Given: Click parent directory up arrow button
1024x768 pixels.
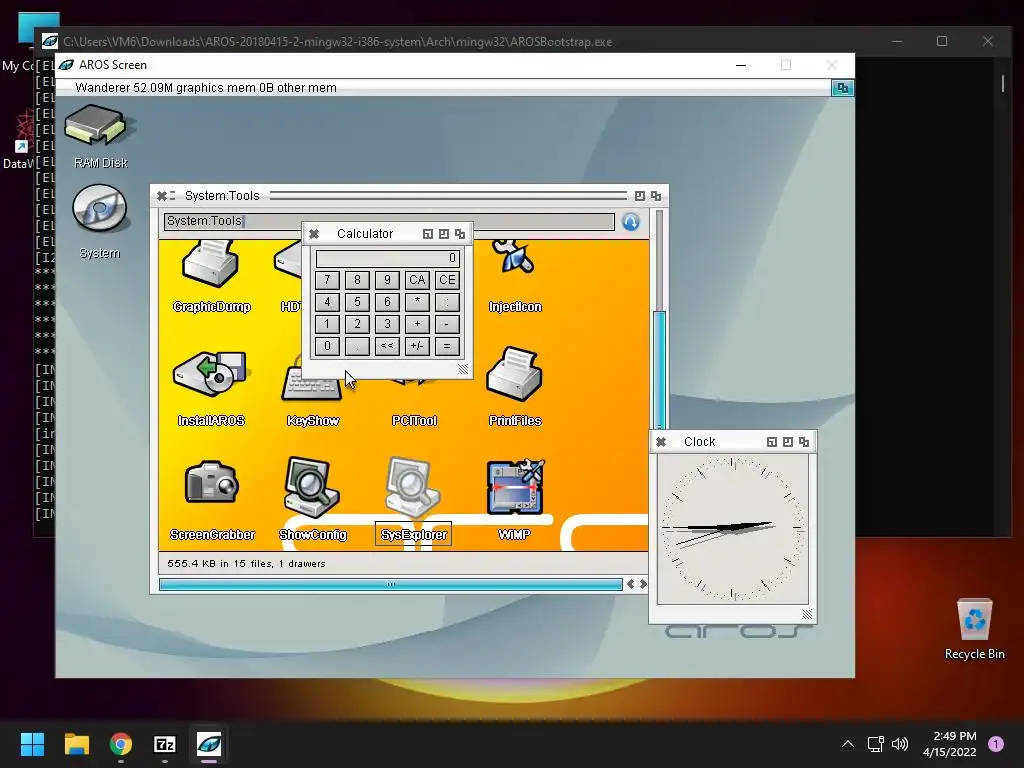Looking at the screenshot, I should tap(631, 222).
